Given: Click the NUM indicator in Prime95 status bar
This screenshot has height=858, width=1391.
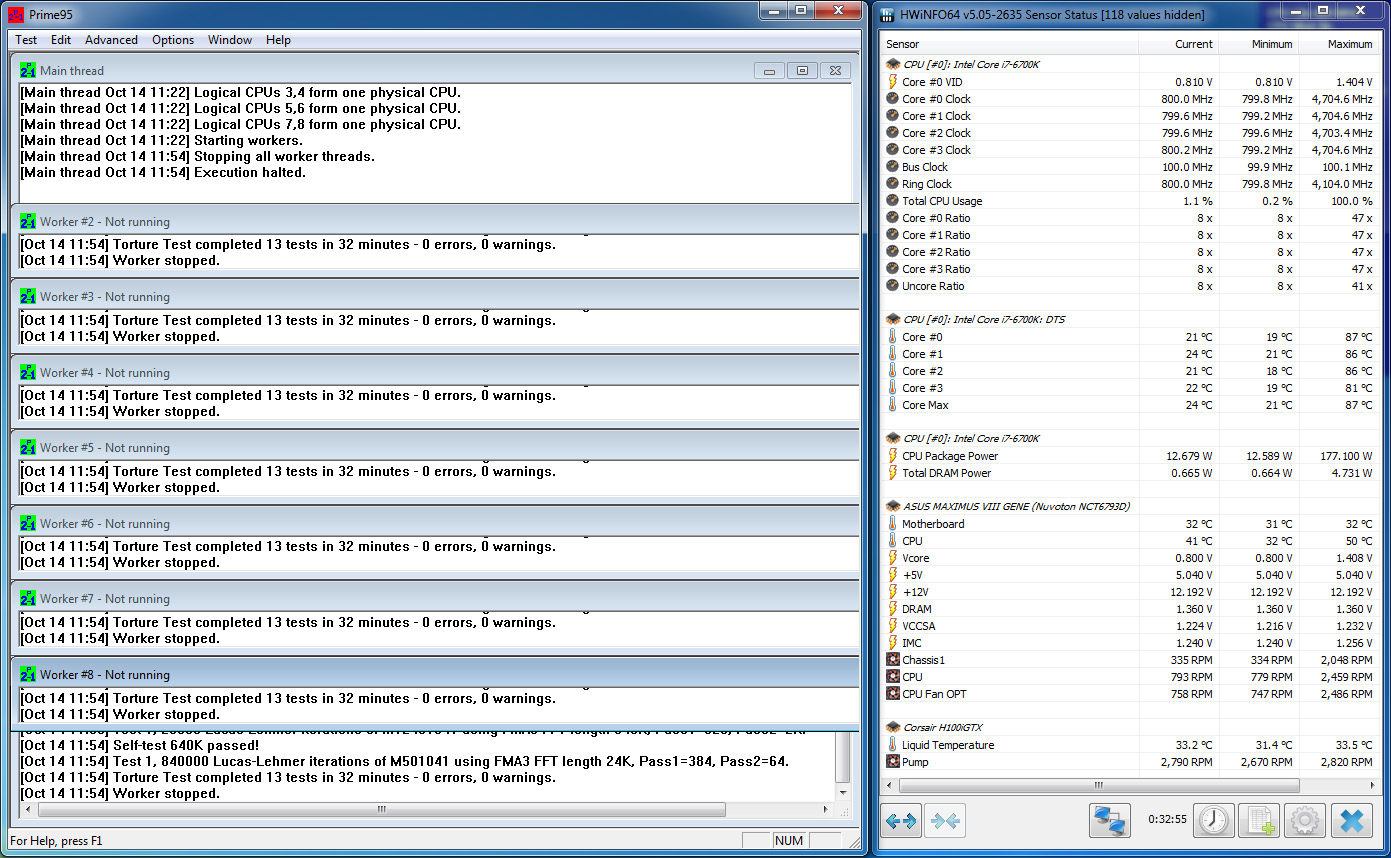Looking at the screenshot, I should 789,840.
